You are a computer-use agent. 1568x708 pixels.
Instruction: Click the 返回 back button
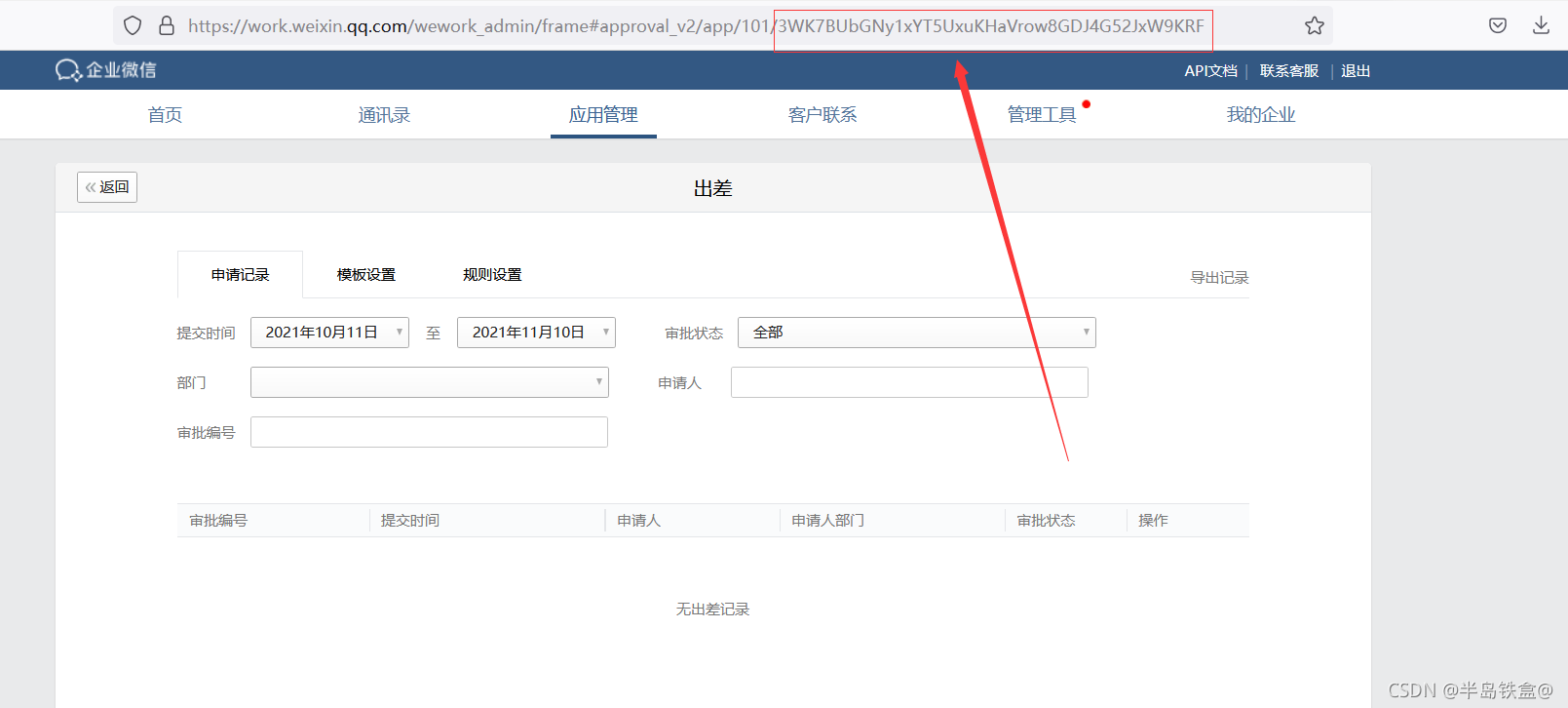click(x=107, y=187)
